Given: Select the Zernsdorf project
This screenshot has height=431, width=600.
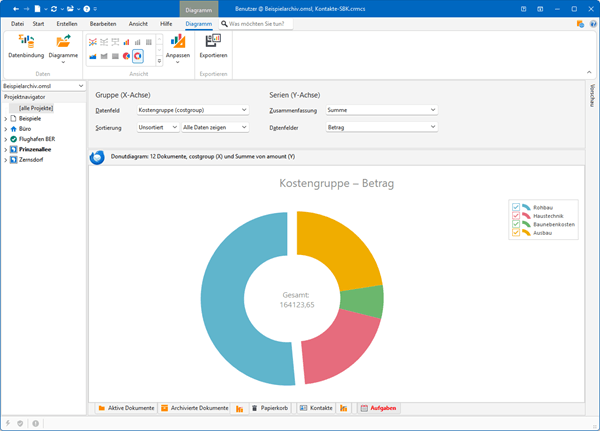Looking at the screenshot, I should 31,160.
